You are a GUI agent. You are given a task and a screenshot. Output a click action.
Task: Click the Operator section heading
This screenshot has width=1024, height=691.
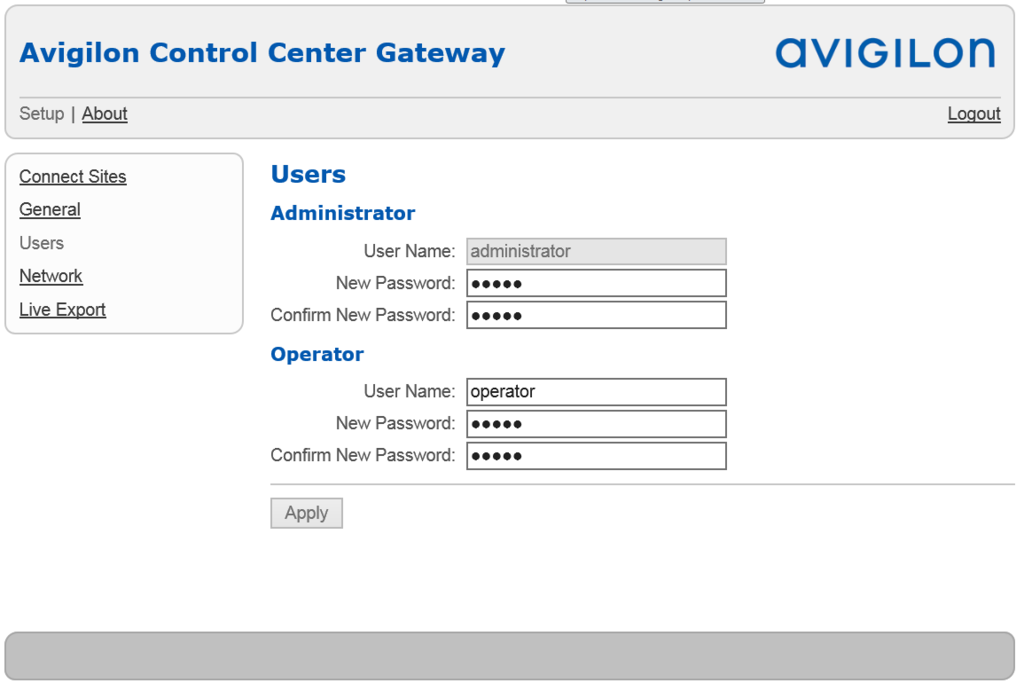pyautogui.click(x=317, y=354)
